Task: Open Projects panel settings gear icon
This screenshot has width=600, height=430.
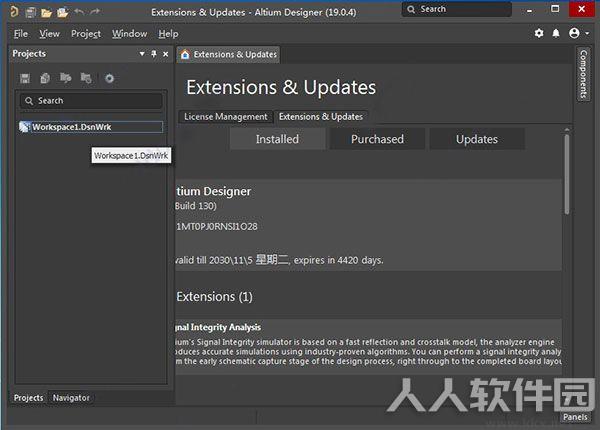Action: pyautogui.click(x=109, y=78)
